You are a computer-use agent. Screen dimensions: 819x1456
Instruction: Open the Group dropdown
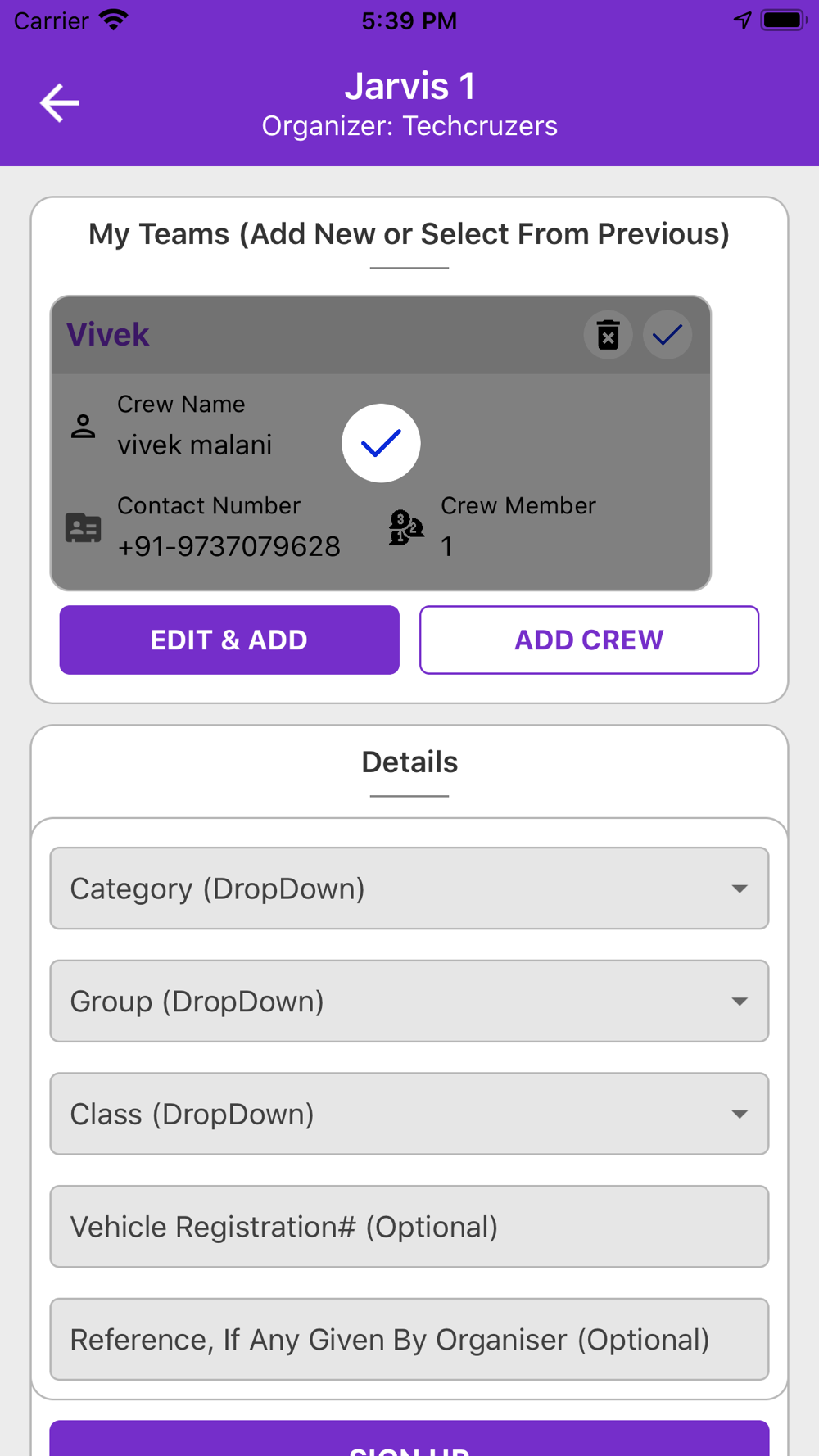tap(409, 1001)
